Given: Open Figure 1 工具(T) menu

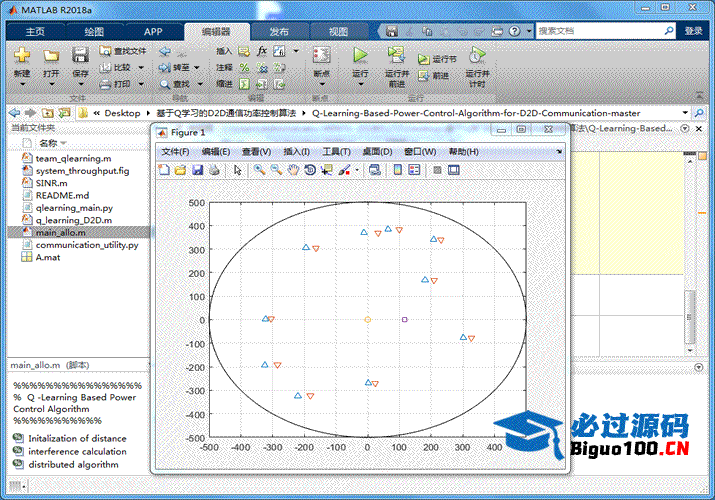Looking at the screenshot, I should click(x=337, y=151).
